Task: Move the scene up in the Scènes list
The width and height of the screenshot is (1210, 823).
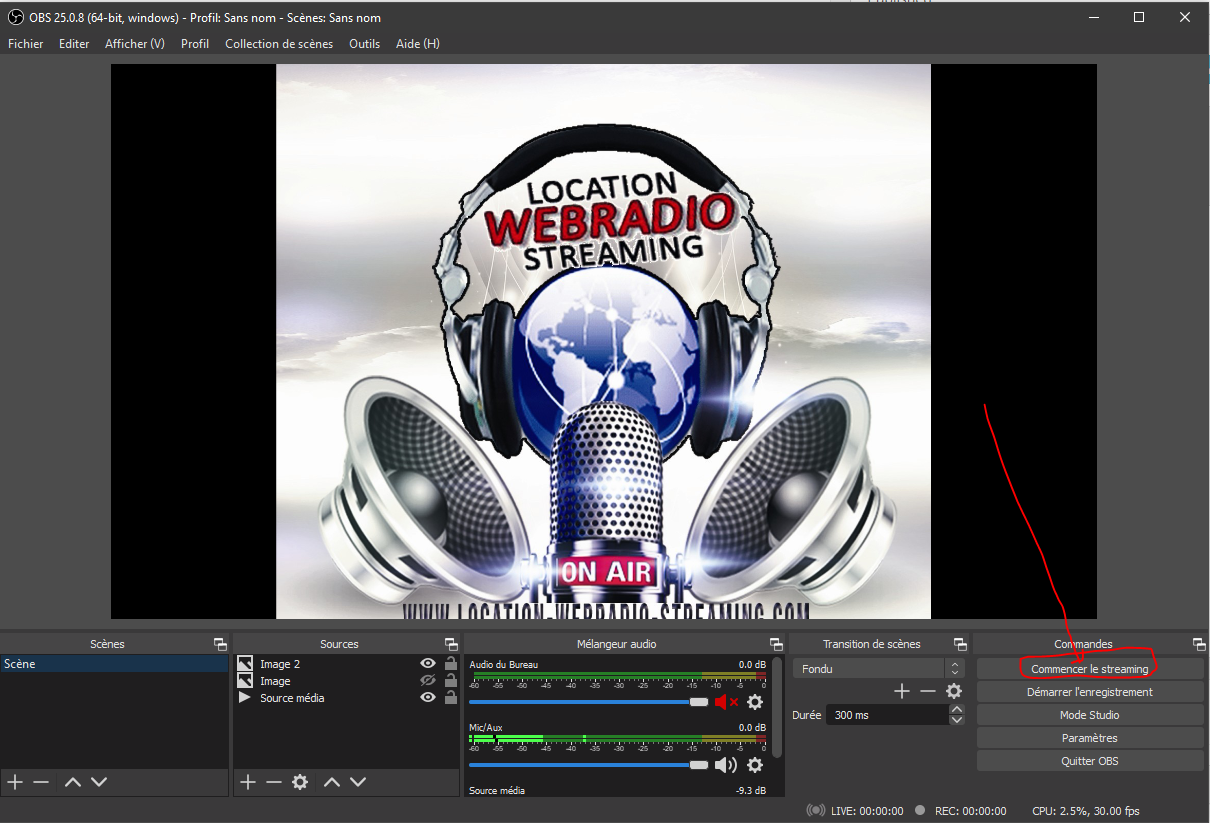Action: click(72, 782)
